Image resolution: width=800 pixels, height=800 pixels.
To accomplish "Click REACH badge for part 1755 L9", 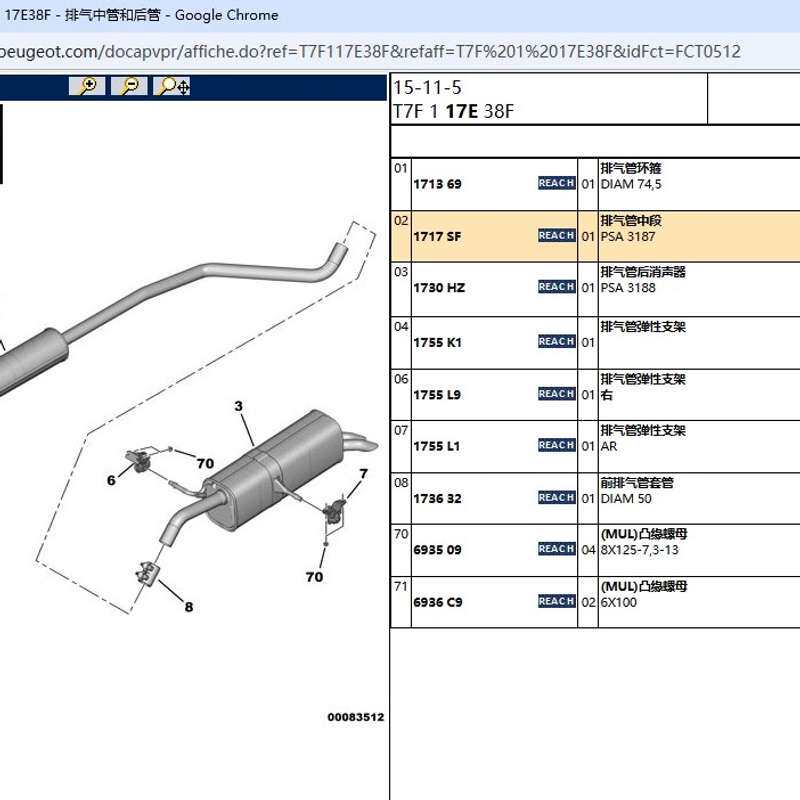I will [x=557, y=394].
